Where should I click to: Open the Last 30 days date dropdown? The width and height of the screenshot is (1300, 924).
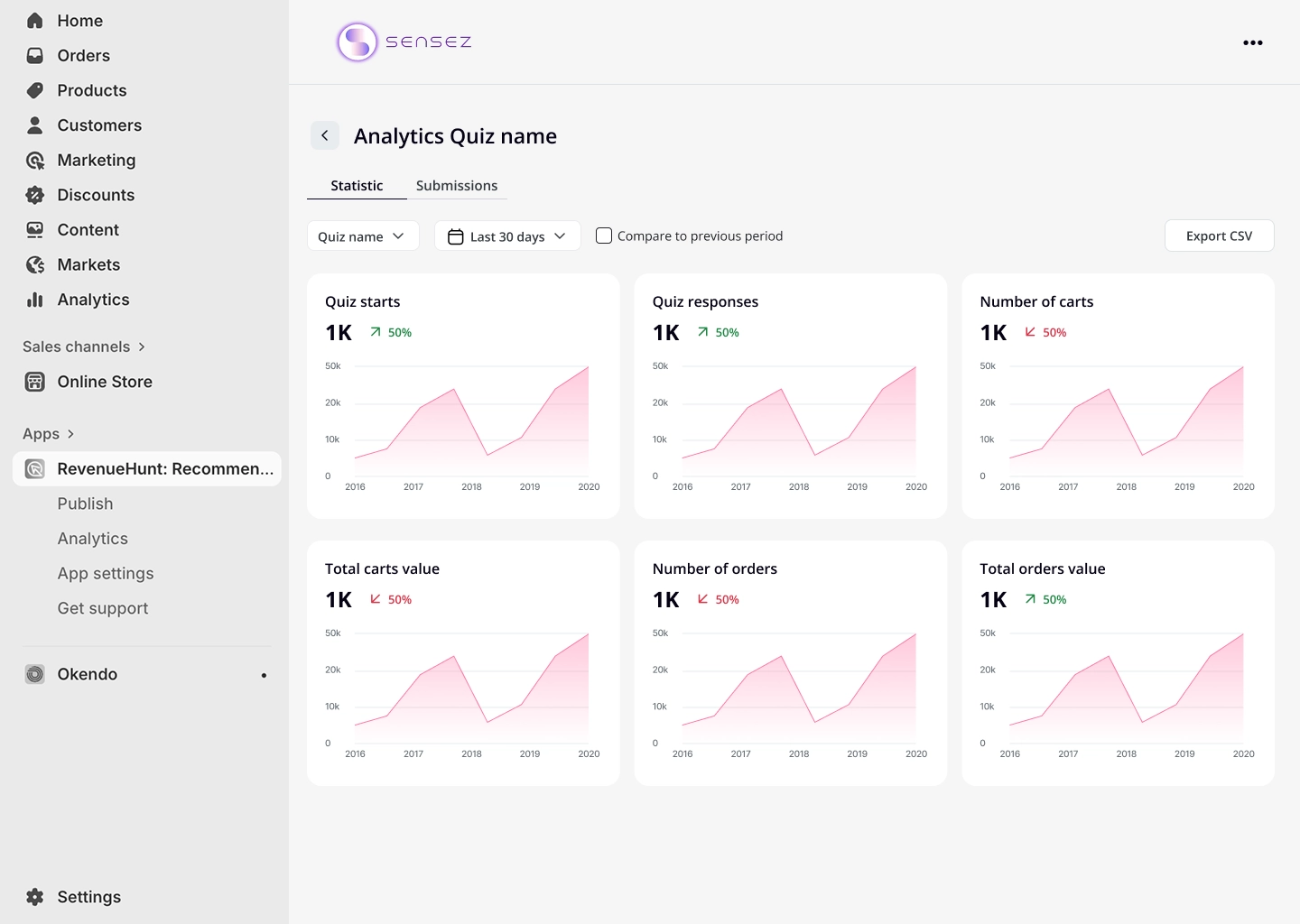(x=507, y=236)
